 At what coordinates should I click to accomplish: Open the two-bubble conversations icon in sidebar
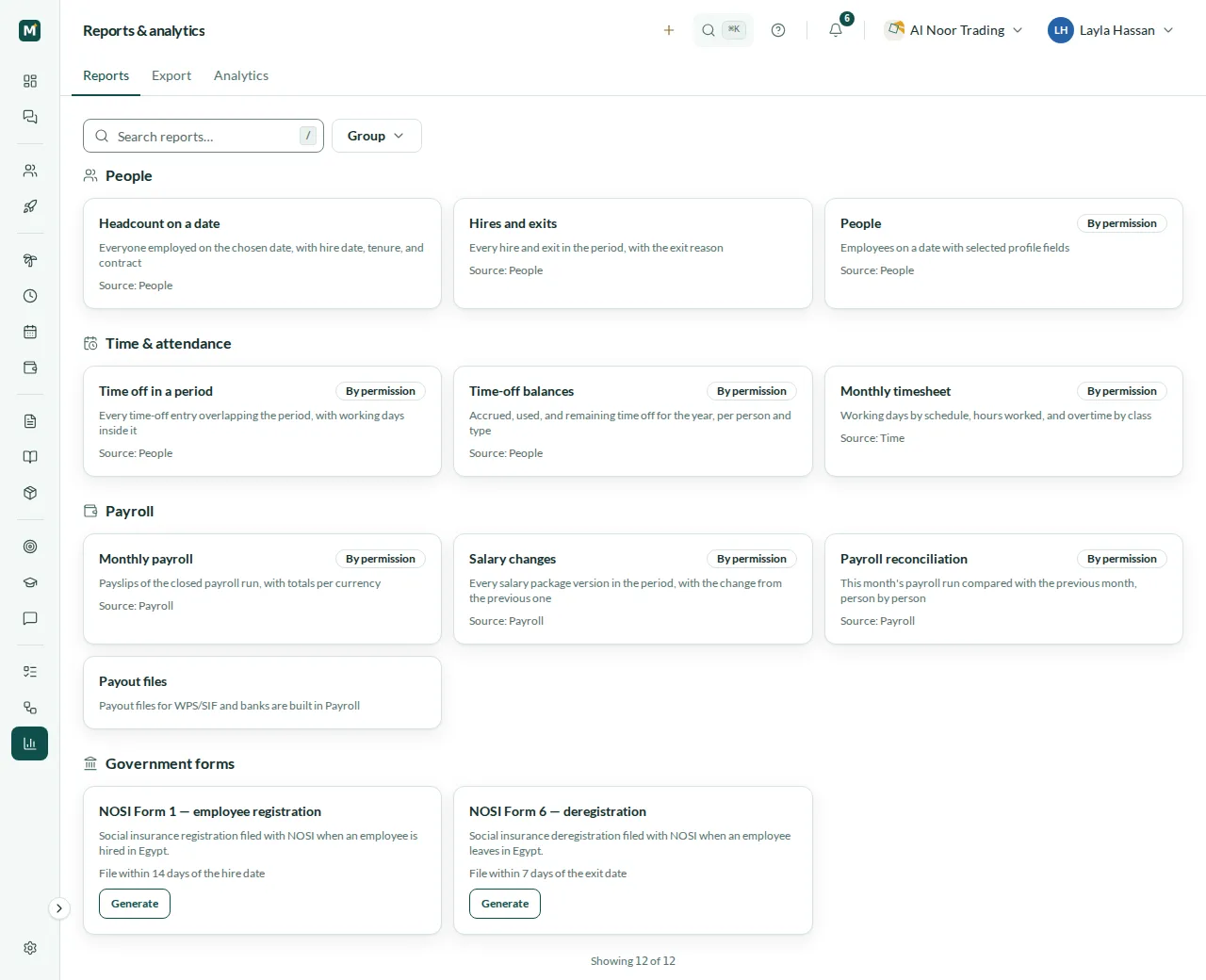(x=30, y=117)
